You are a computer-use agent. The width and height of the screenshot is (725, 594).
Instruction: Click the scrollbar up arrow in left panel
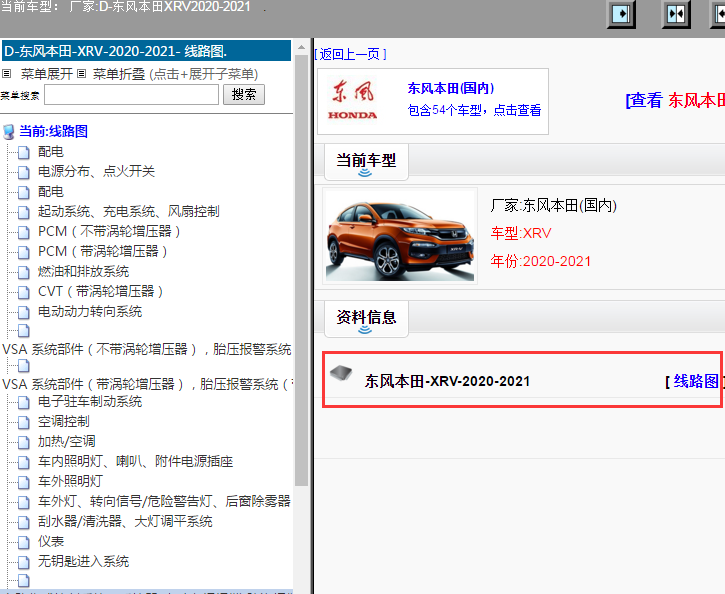[x=301, y=47]
